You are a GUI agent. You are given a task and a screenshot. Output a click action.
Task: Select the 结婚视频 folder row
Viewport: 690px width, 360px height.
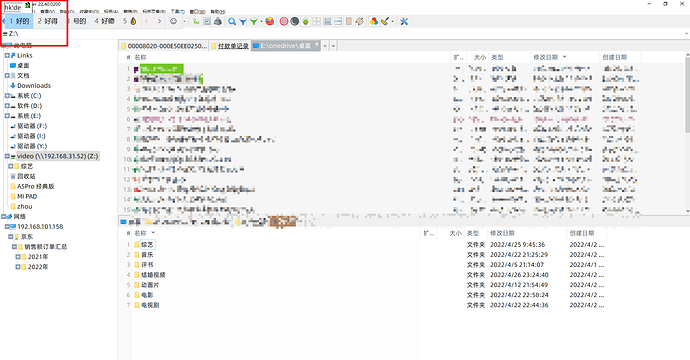(153, 275)
